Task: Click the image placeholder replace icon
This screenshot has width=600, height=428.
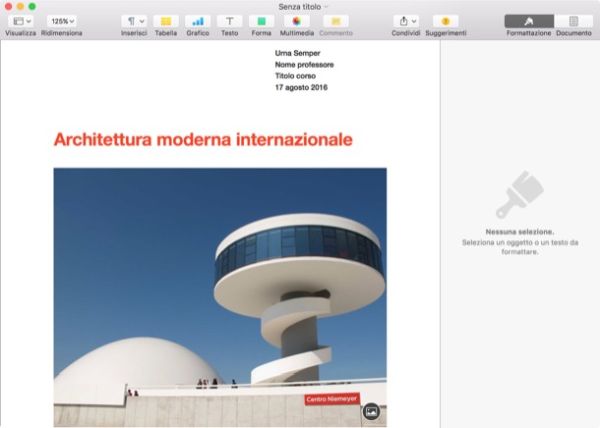Action: [x=370, y=410]
